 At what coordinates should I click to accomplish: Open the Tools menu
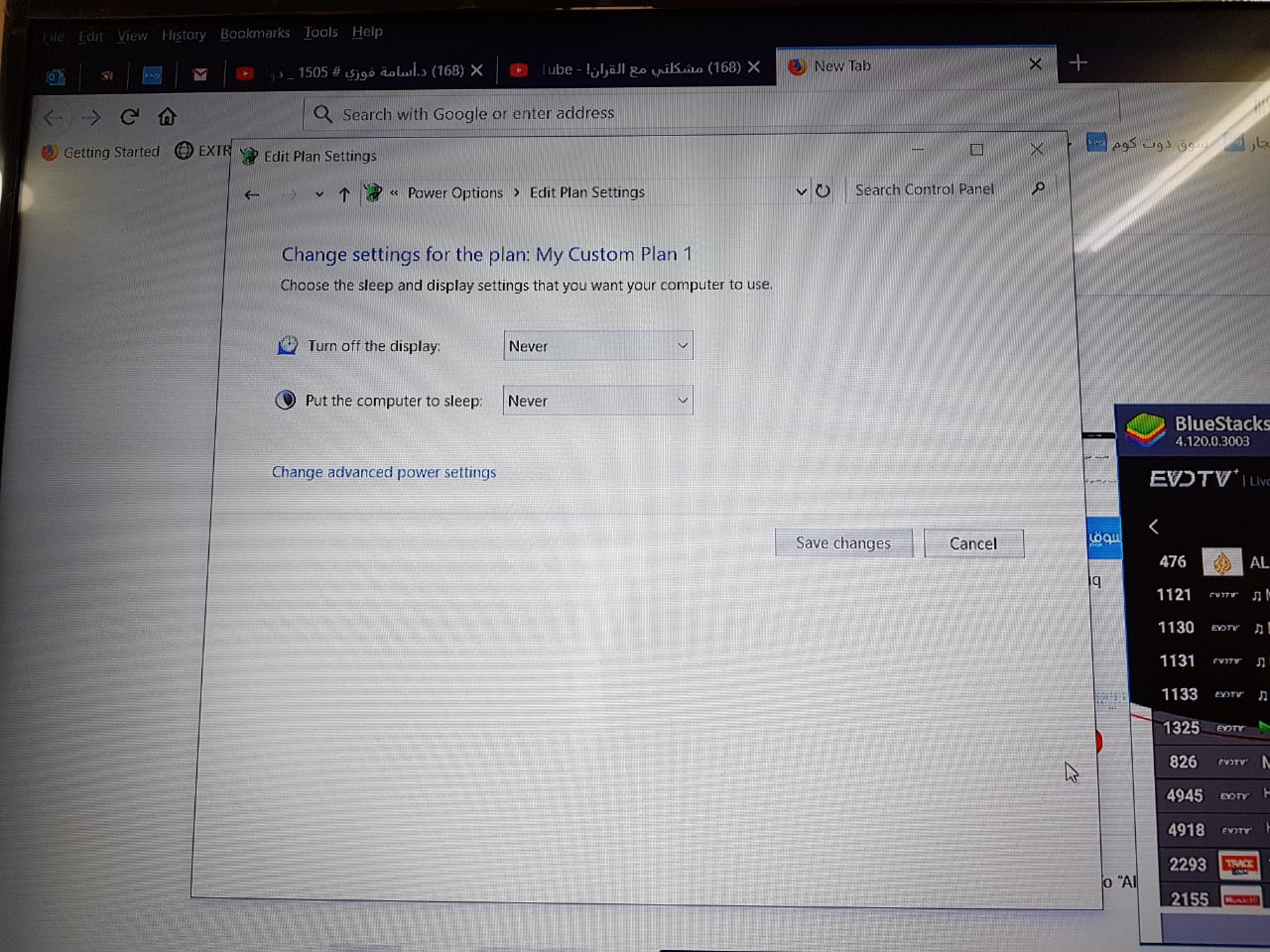click(x=320, y=33)
